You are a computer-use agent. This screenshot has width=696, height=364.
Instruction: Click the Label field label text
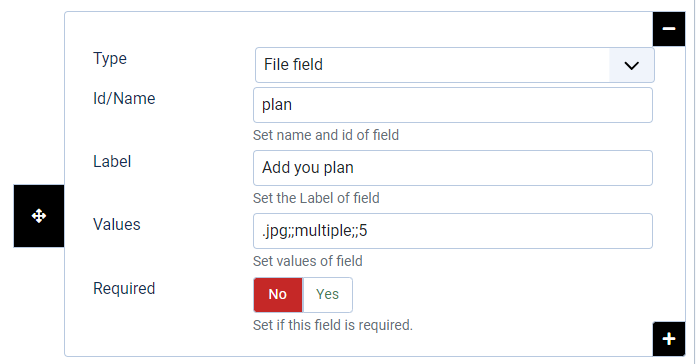[x=112, y=162]
